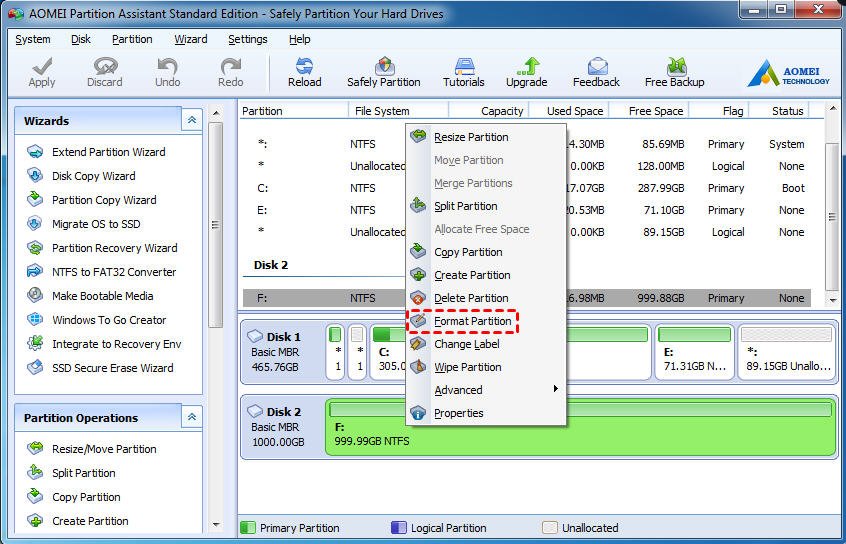The width and height of the screenshot is (846, 544).
Task: Sort by the Status column header
Action: tap(779, 111)
